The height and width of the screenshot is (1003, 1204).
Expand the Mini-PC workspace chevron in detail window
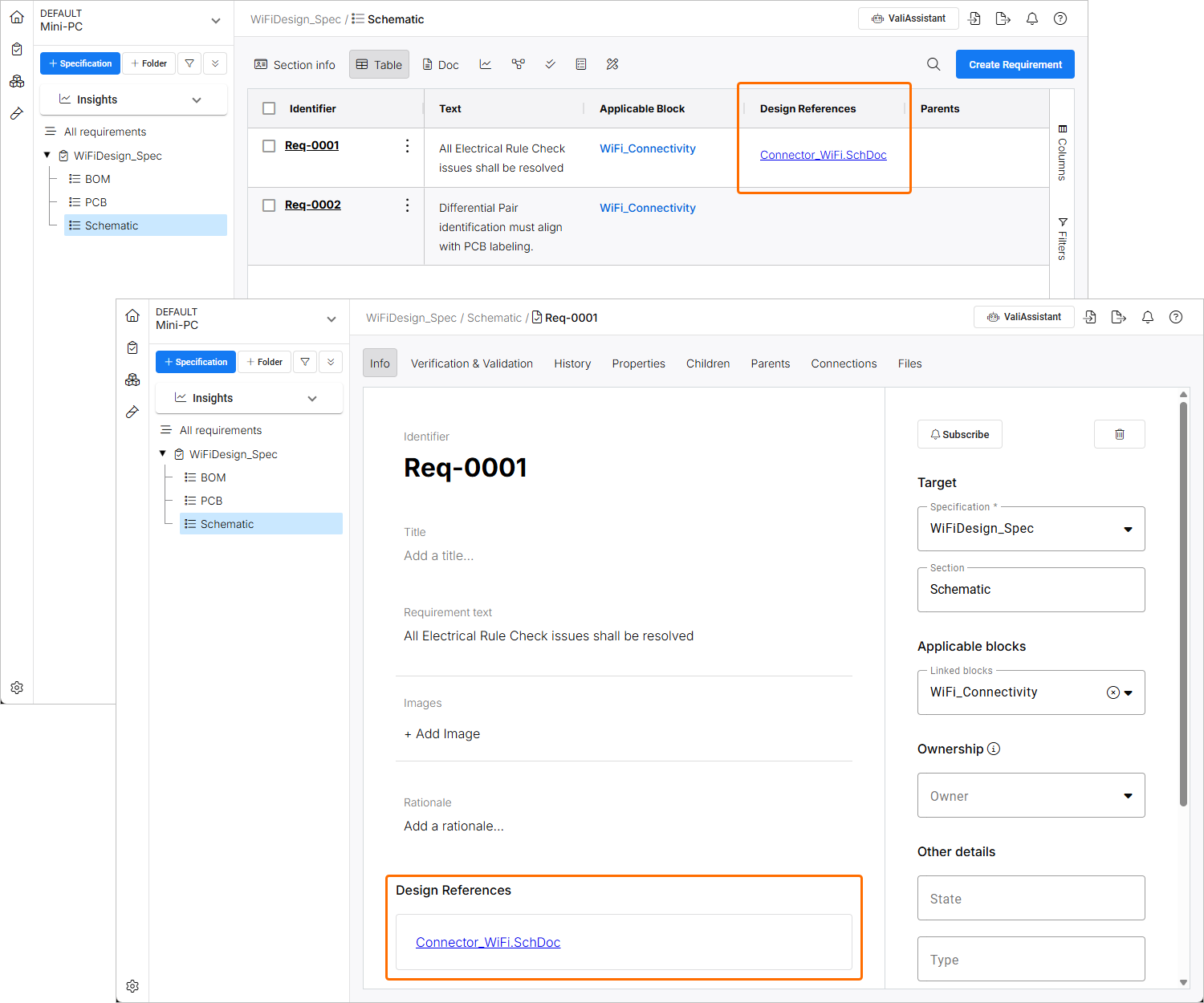click(332, 319)
